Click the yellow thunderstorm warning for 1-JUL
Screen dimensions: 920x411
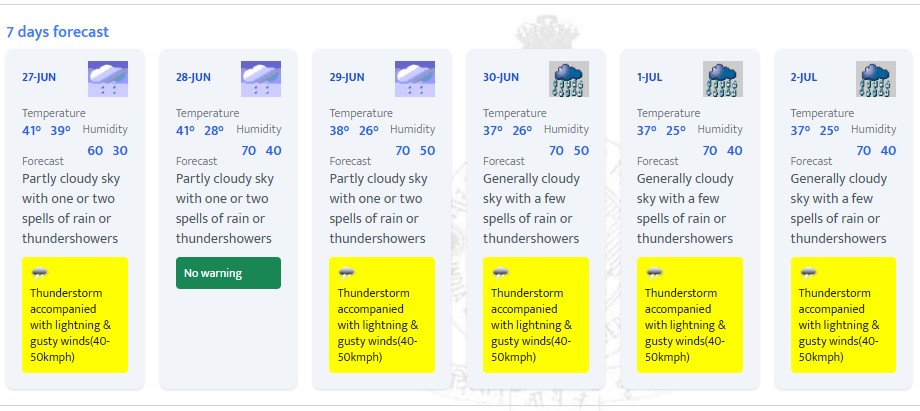coord(690,315)
